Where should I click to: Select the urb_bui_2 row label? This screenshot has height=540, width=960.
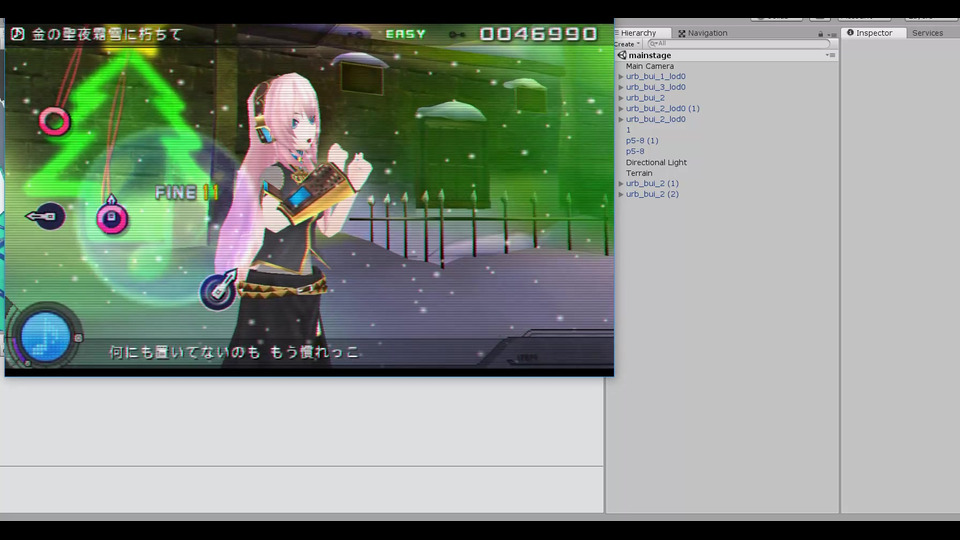[645, 98]
